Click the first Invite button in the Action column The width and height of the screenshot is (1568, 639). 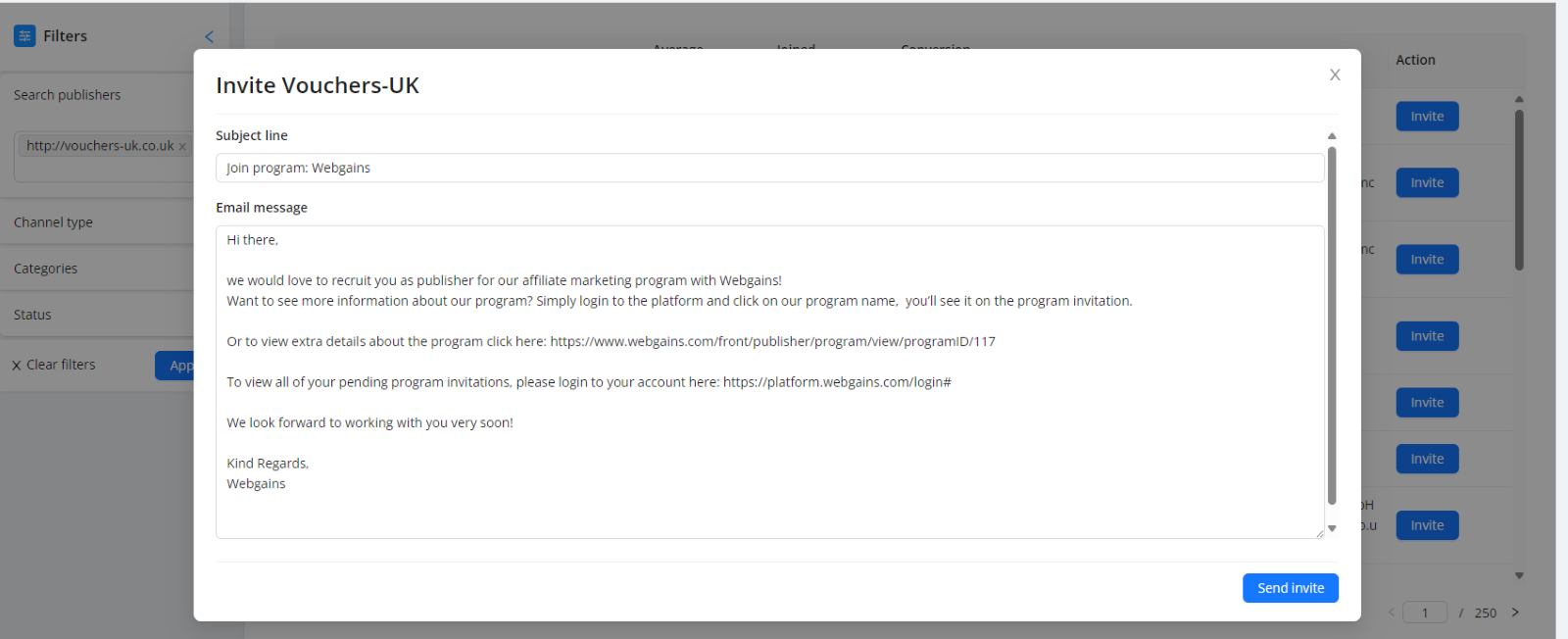click(1427, 117)
